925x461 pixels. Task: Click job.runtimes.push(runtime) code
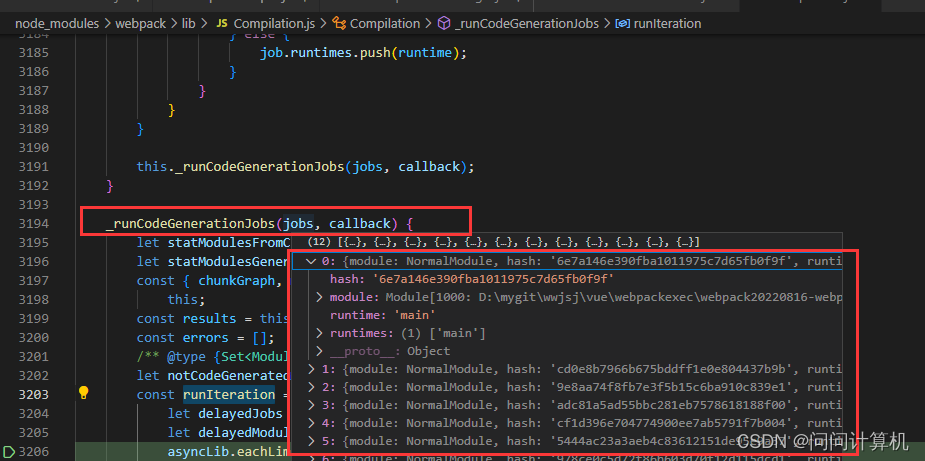[363, 53]
